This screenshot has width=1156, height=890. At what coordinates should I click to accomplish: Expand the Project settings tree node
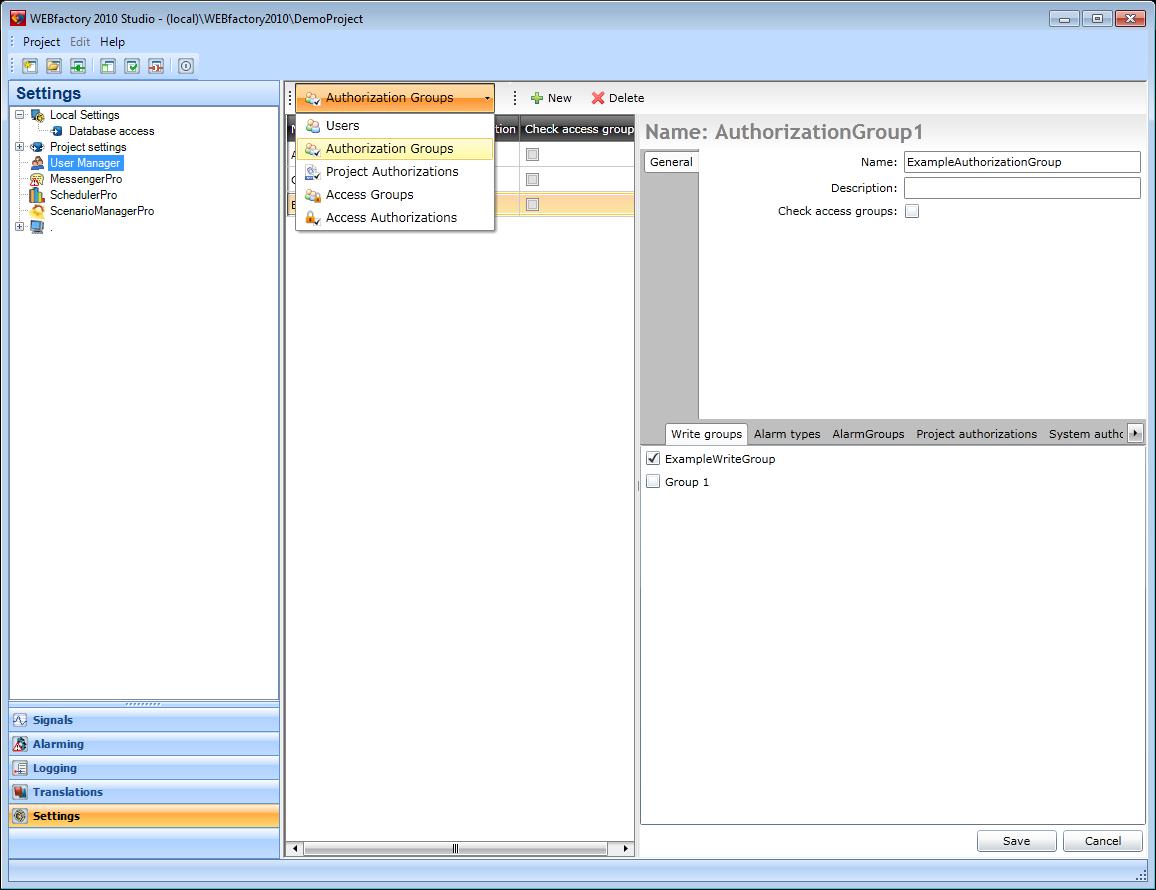click(20, 147)
